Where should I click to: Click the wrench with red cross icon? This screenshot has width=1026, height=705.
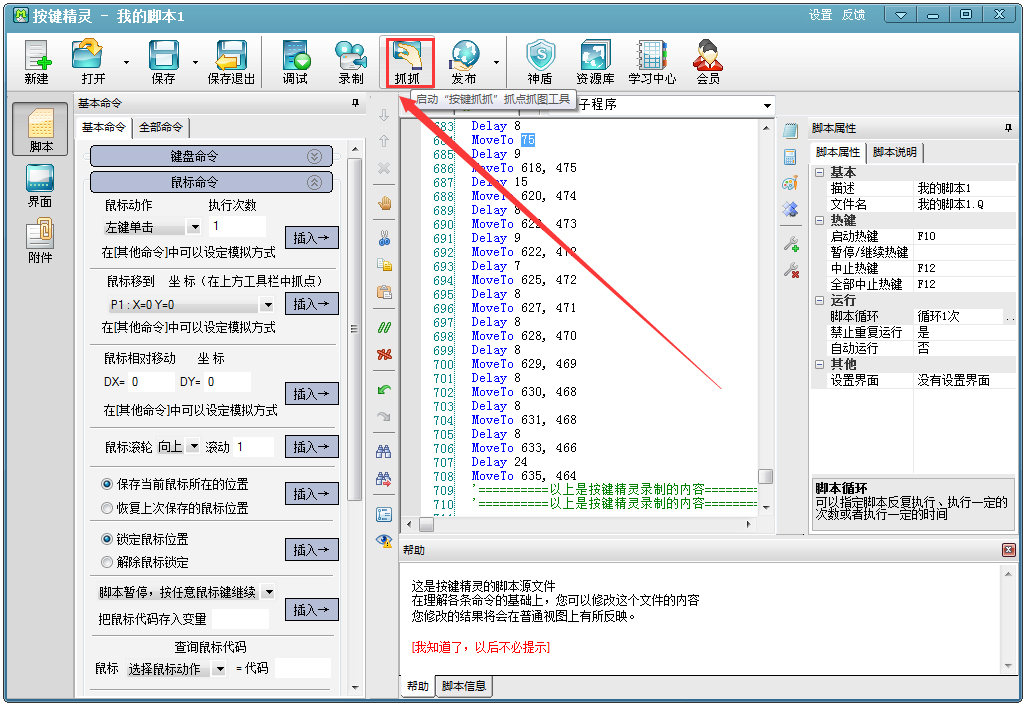pyautogui.click(x=791, y=270)
